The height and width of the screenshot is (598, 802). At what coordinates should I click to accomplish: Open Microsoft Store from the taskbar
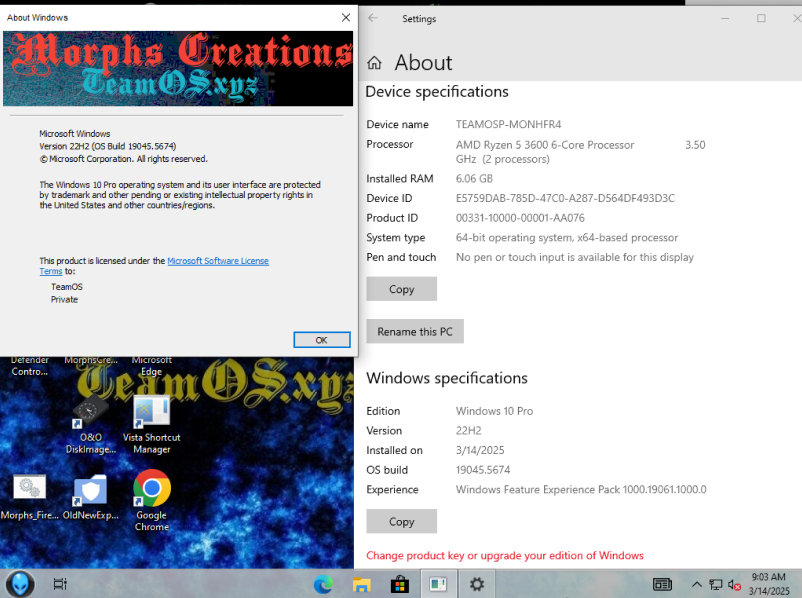click(x=399, y=584)
